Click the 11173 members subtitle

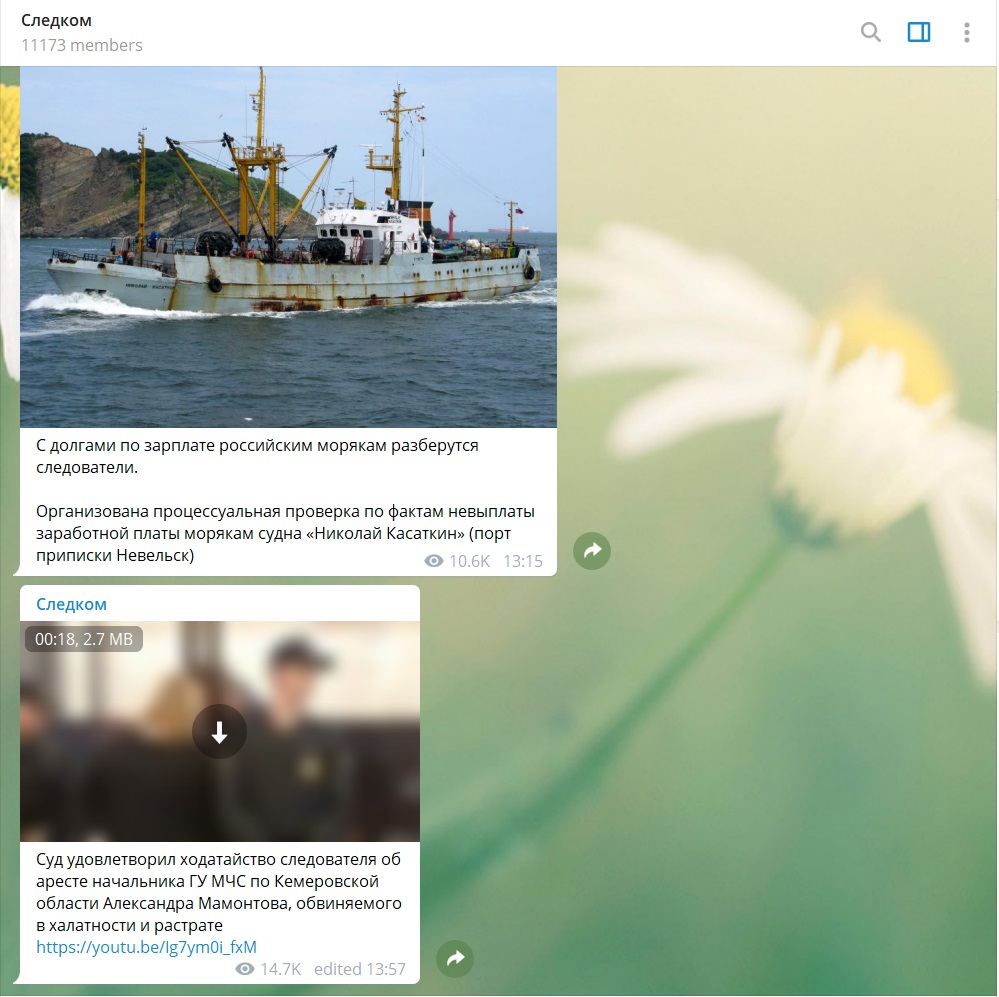[82, 45]
